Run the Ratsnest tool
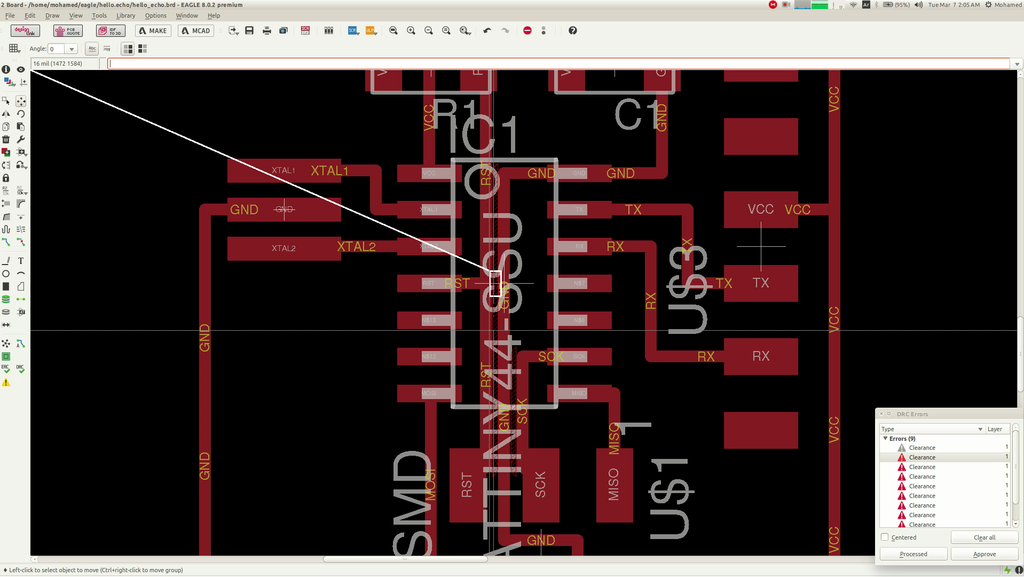This screenshot has width=1024, height=577. pyautogui.click(x=6, y=343)
